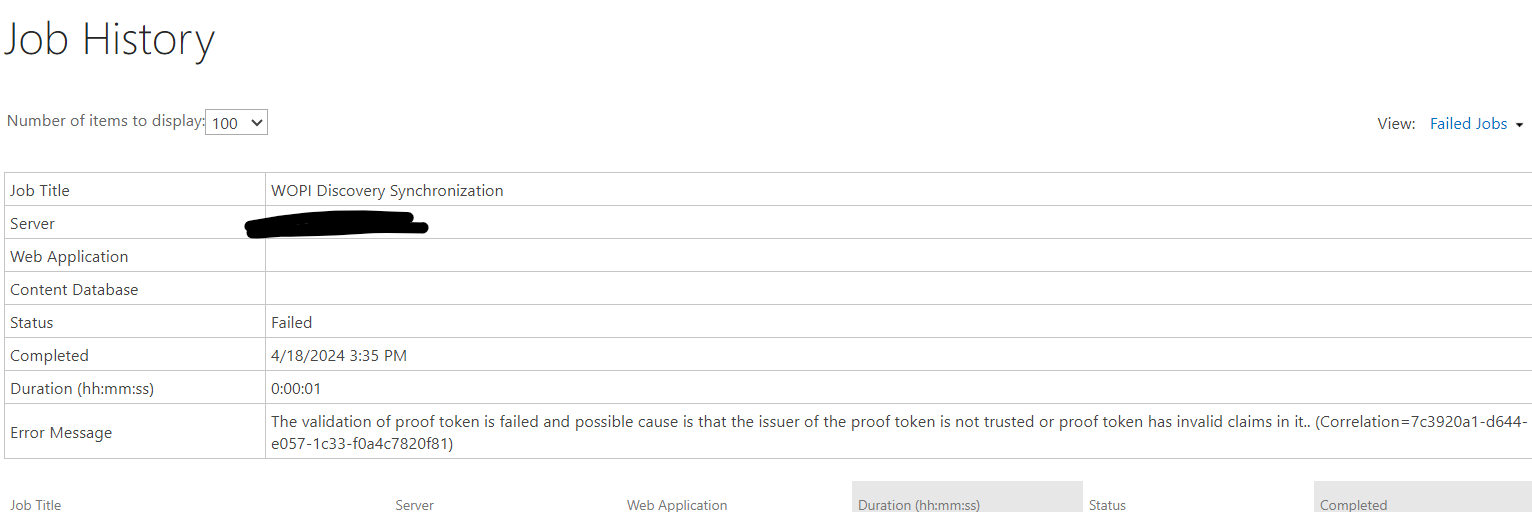Screen dimensions: 1532x512
Task: Select the Failed status value
Action: 291,322
